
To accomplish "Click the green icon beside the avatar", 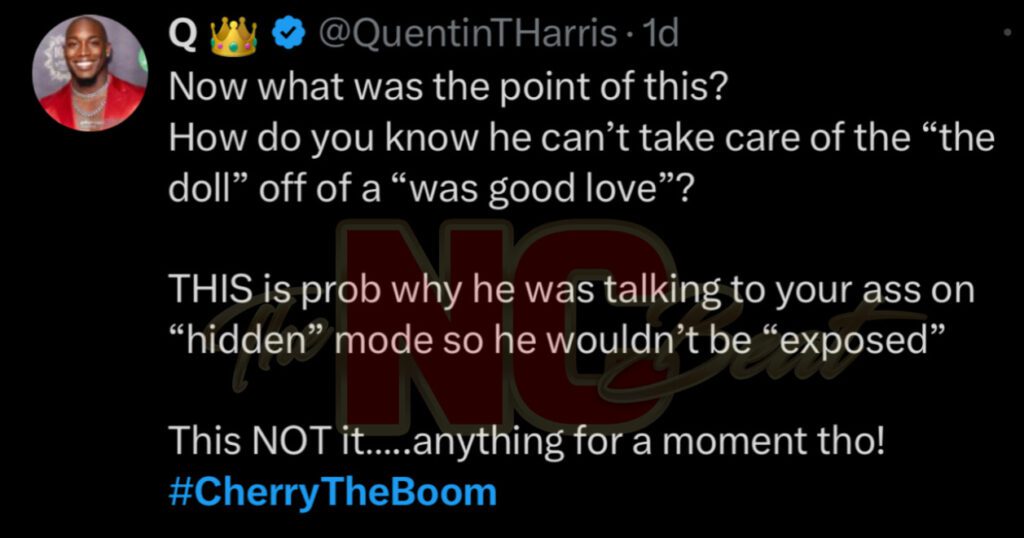I will [143, 58].
